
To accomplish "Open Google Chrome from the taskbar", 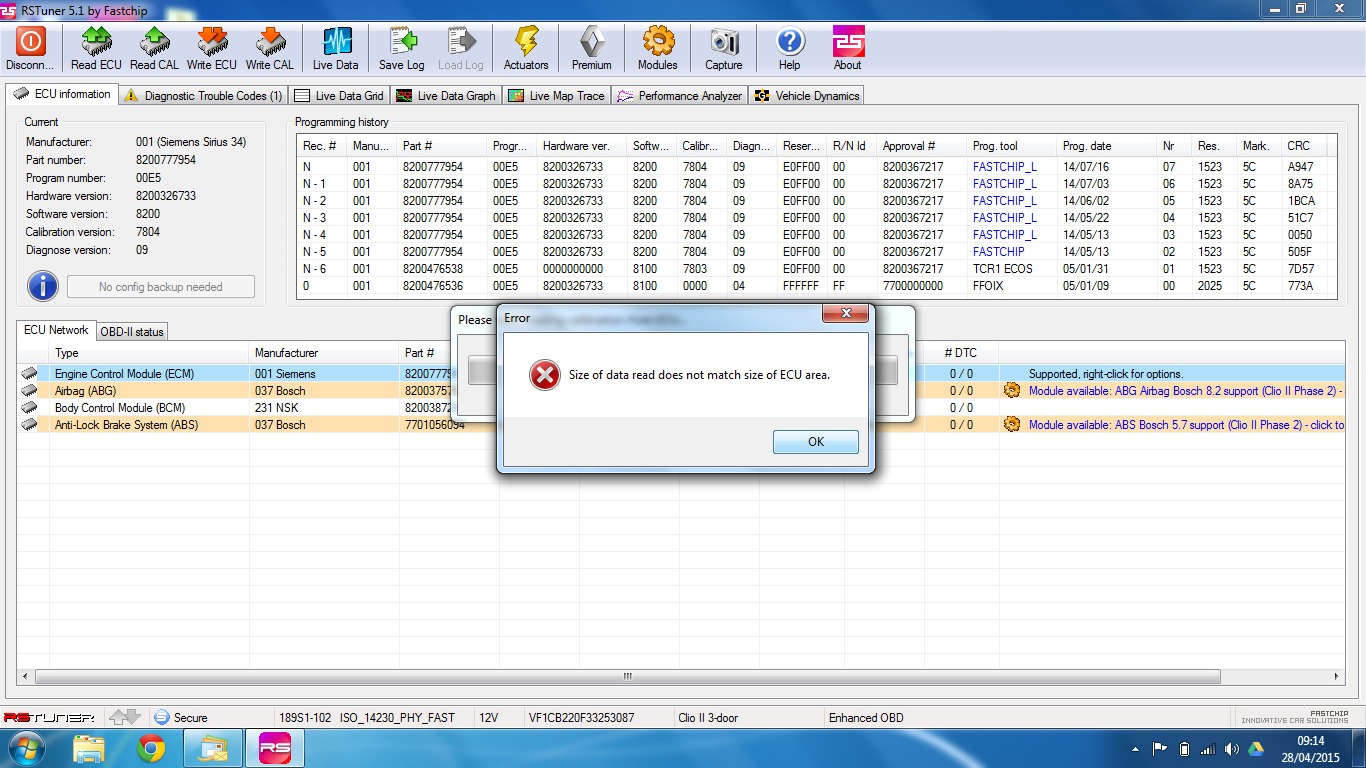I will click(x=151, y=748).
